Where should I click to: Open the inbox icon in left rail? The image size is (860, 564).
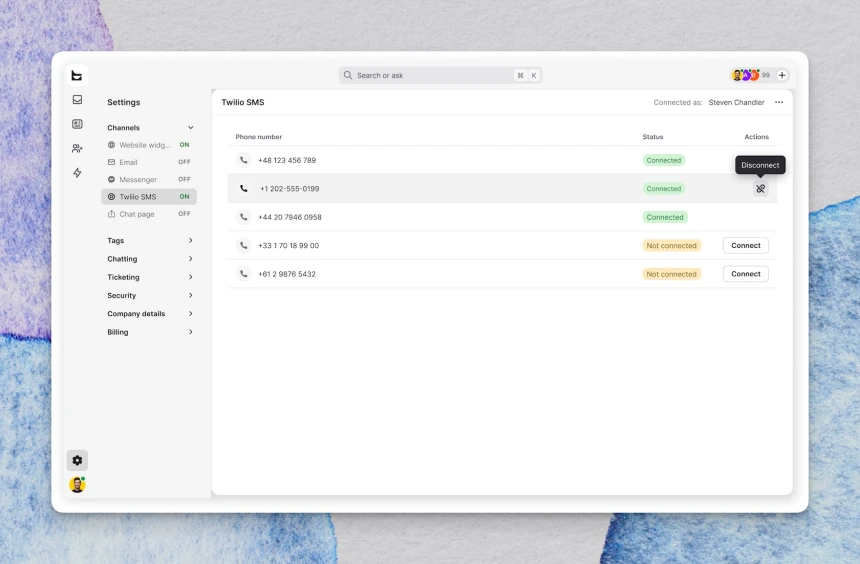tap(77, 99)
